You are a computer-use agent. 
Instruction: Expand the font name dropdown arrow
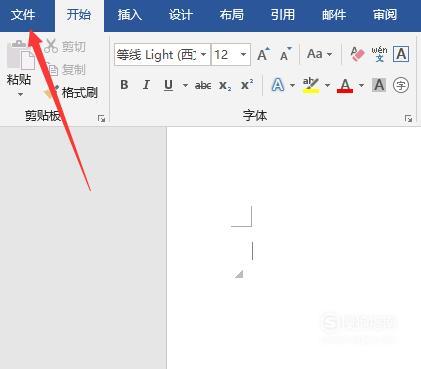tap(204, 55)
